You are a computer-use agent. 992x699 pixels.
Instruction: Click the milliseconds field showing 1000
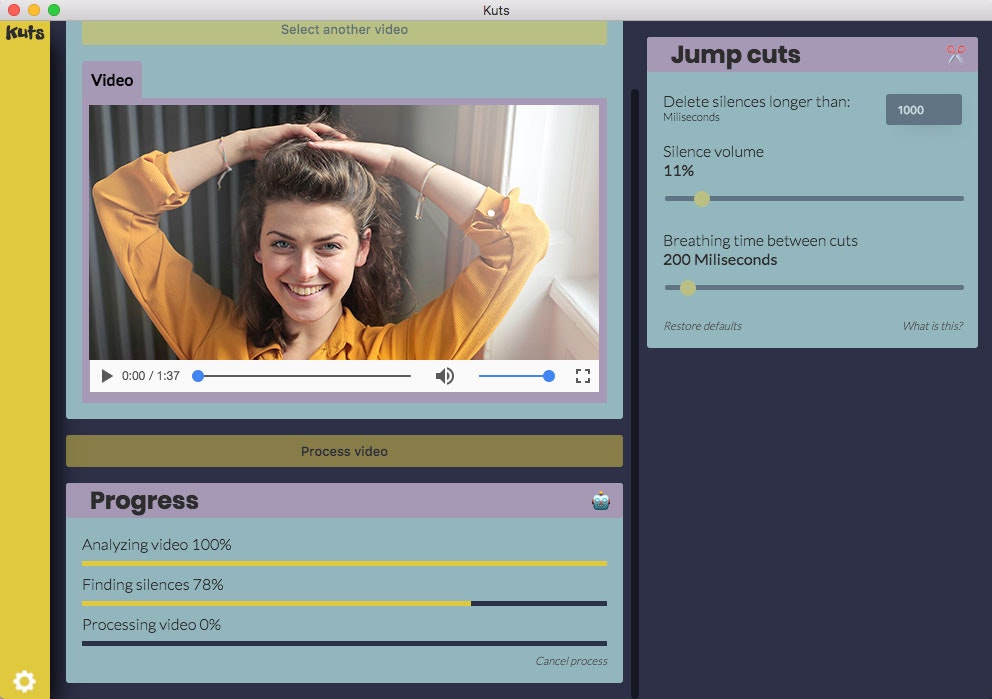(x=923, y=109)
